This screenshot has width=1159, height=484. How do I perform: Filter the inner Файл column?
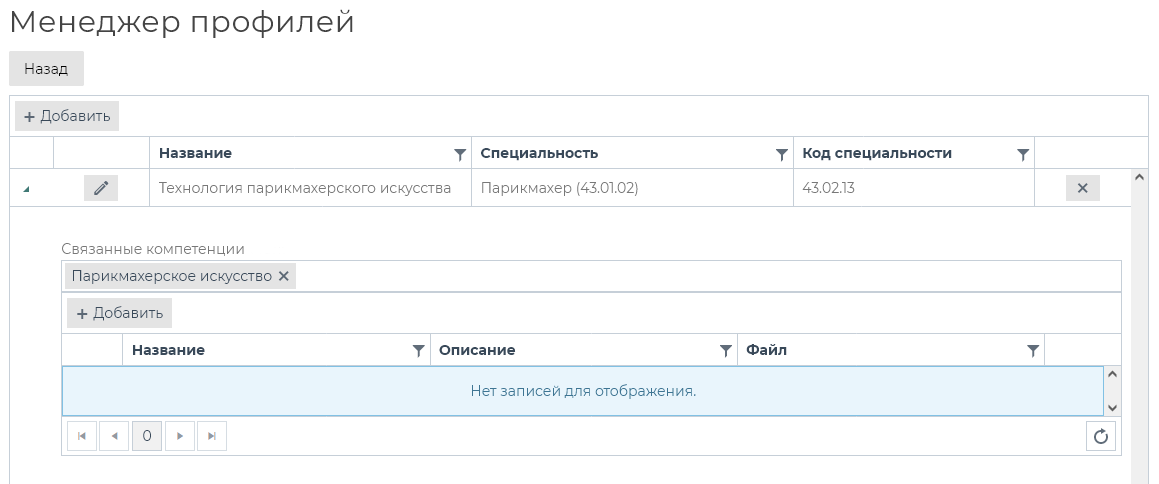(1033, 351)
